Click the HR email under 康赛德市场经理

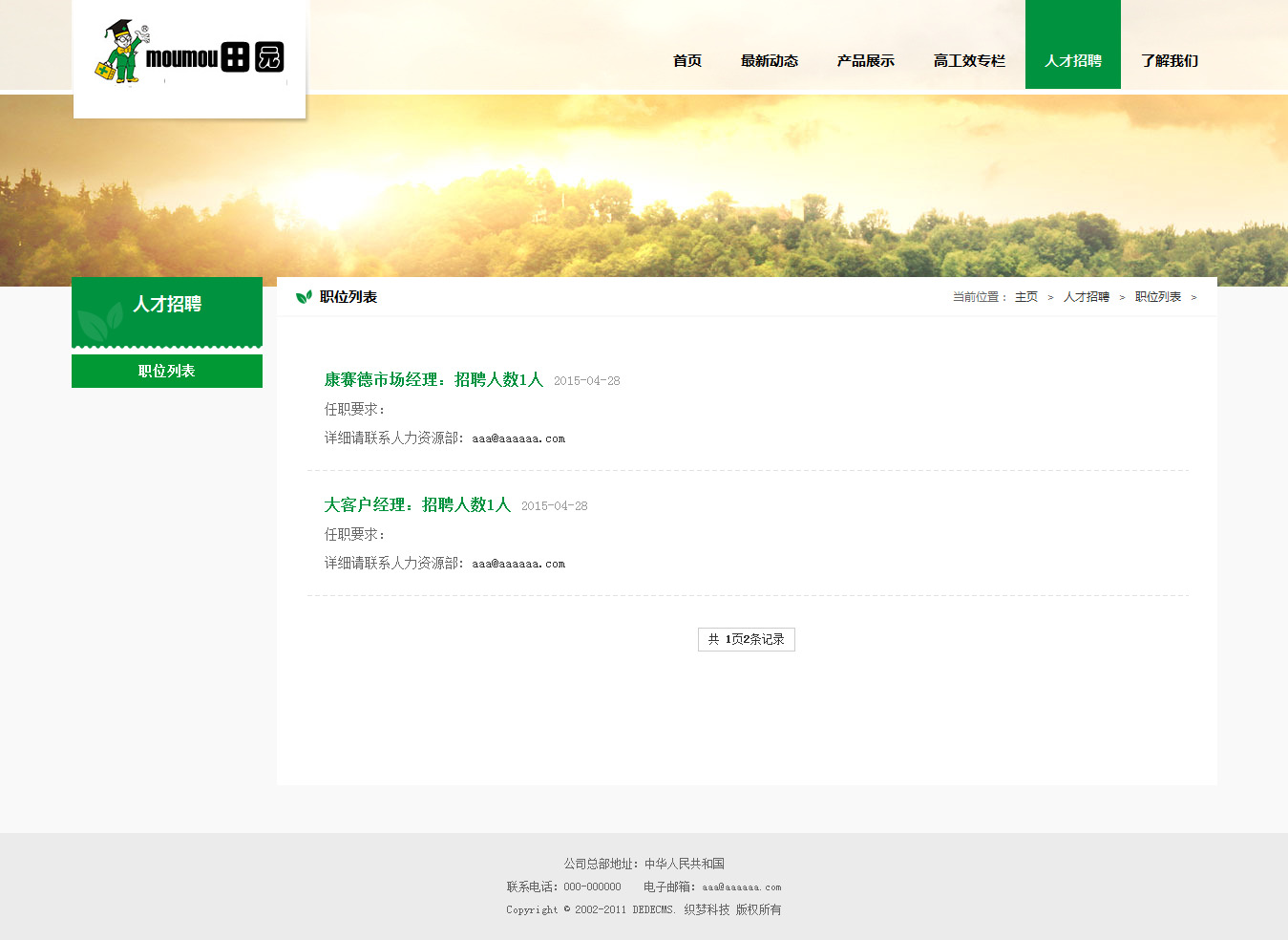coord(518,438)
